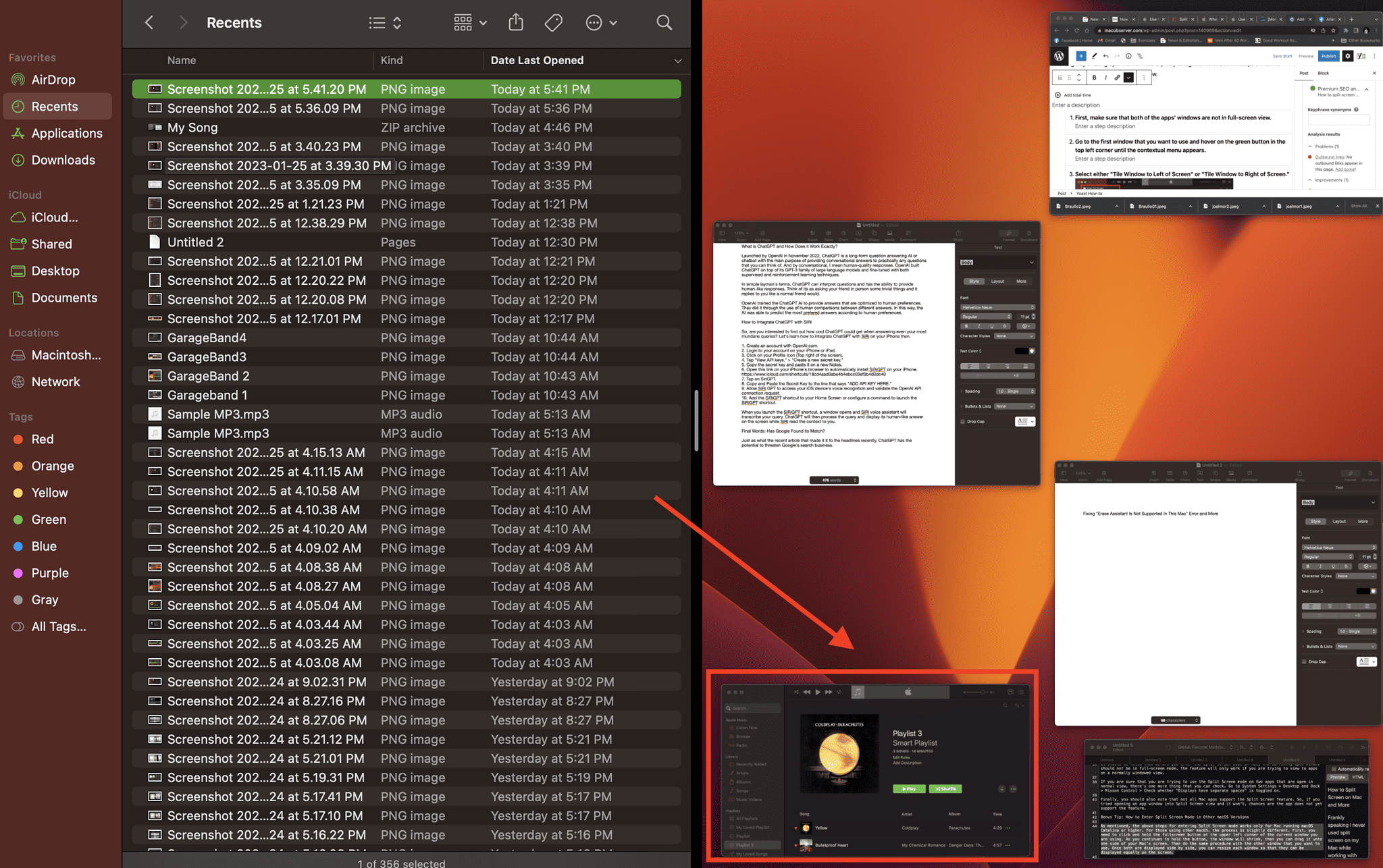
Task: Open Listen Now in Music sidebar
Action: [747, 728]
